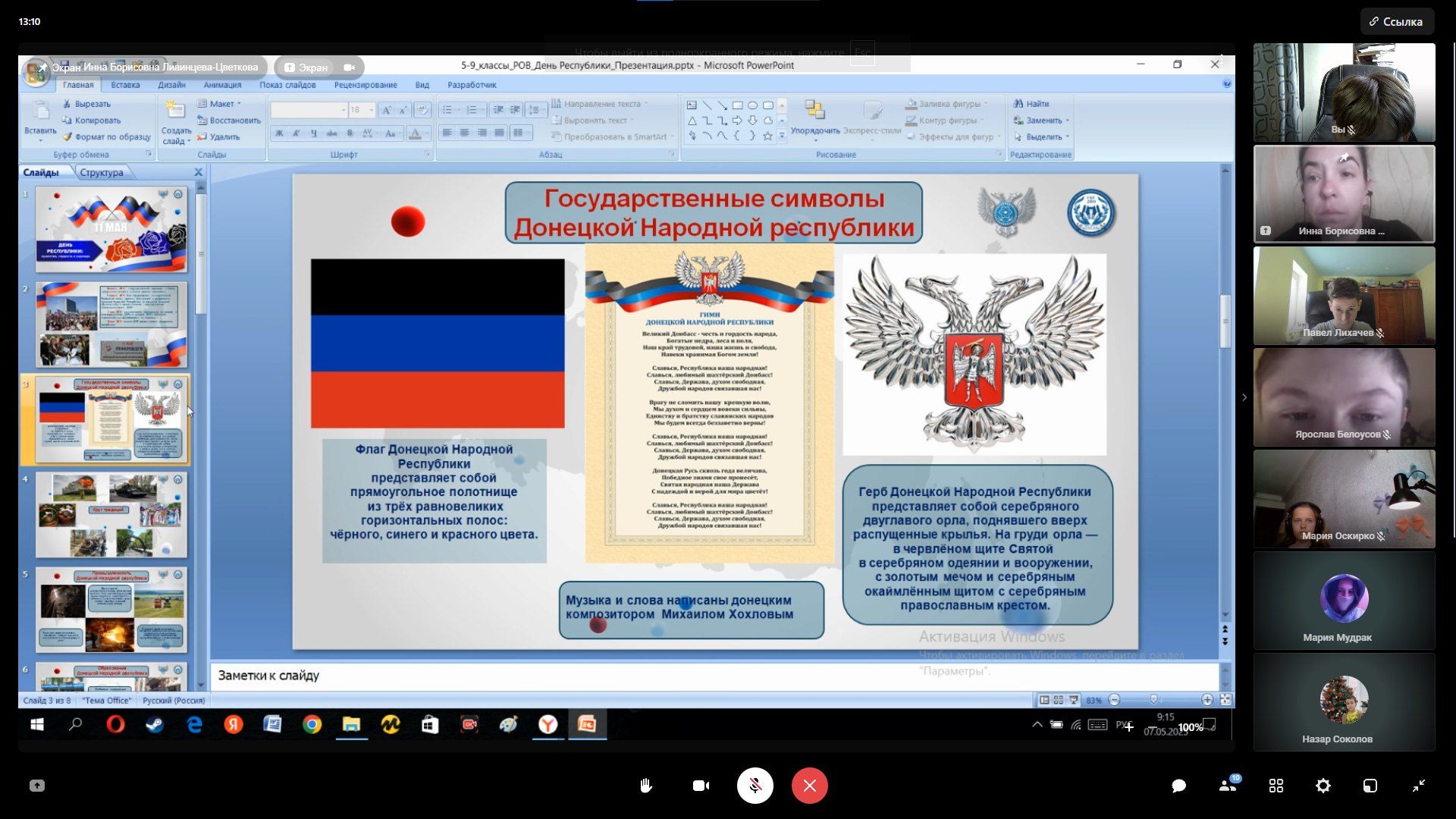The height and width of the screenshot is (819, 1456).
Task: Select slide 1 thumbnail with flags
Action: pyautogui.click(x=111, y=230)
